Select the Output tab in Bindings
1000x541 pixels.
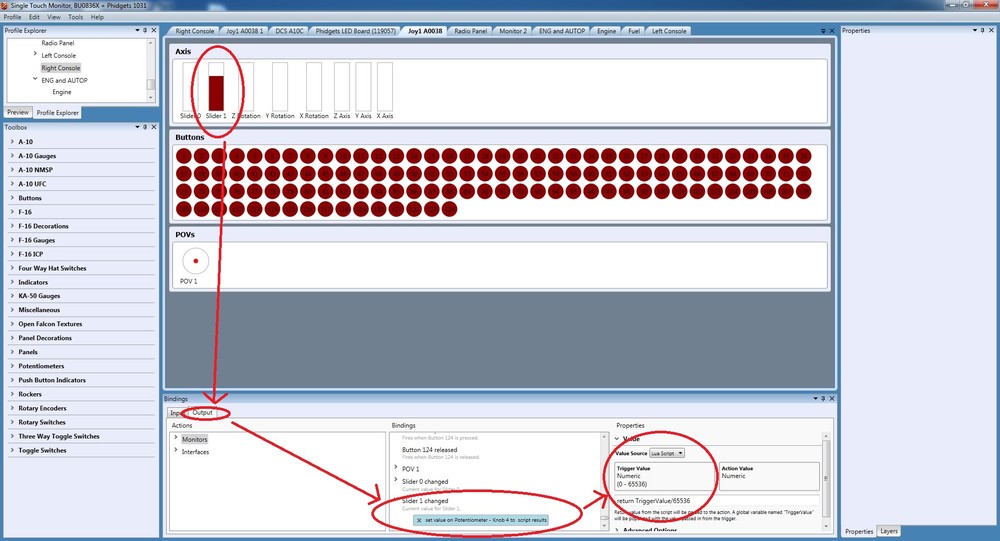pyautogui.click(x=202, y=413)
